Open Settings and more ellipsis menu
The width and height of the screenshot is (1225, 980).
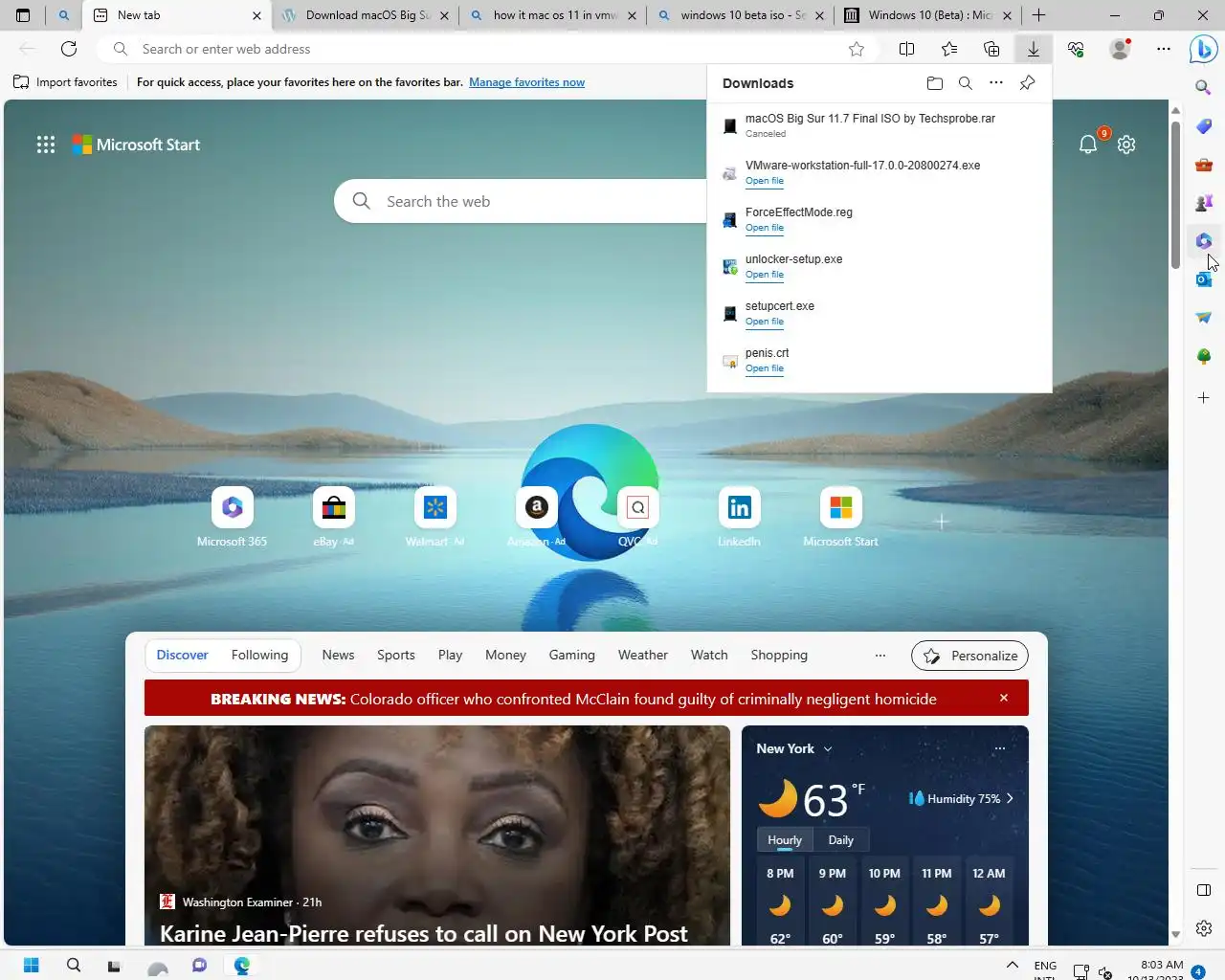pos(1164,49)
